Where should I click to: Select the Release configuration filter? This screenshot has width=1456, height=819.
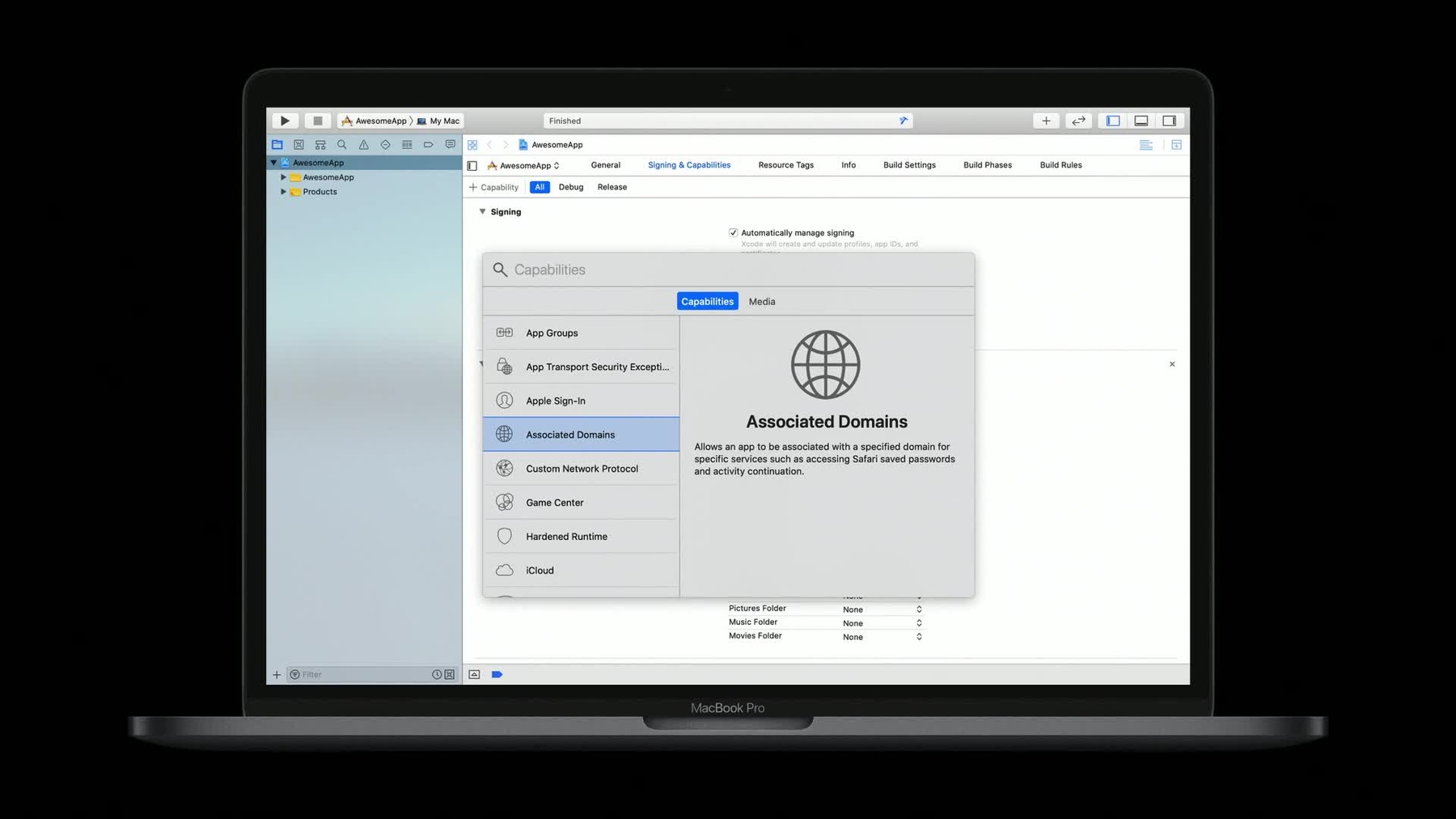[612, 187]
